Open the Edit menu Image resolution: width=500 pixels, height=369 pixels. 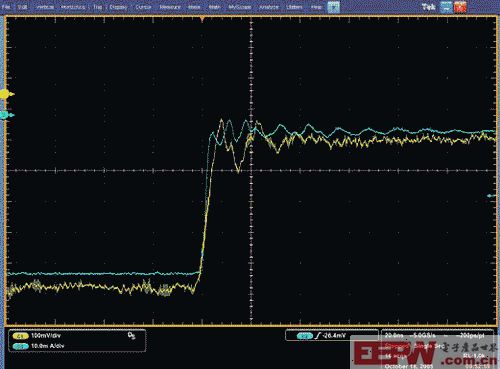[23, 7]
